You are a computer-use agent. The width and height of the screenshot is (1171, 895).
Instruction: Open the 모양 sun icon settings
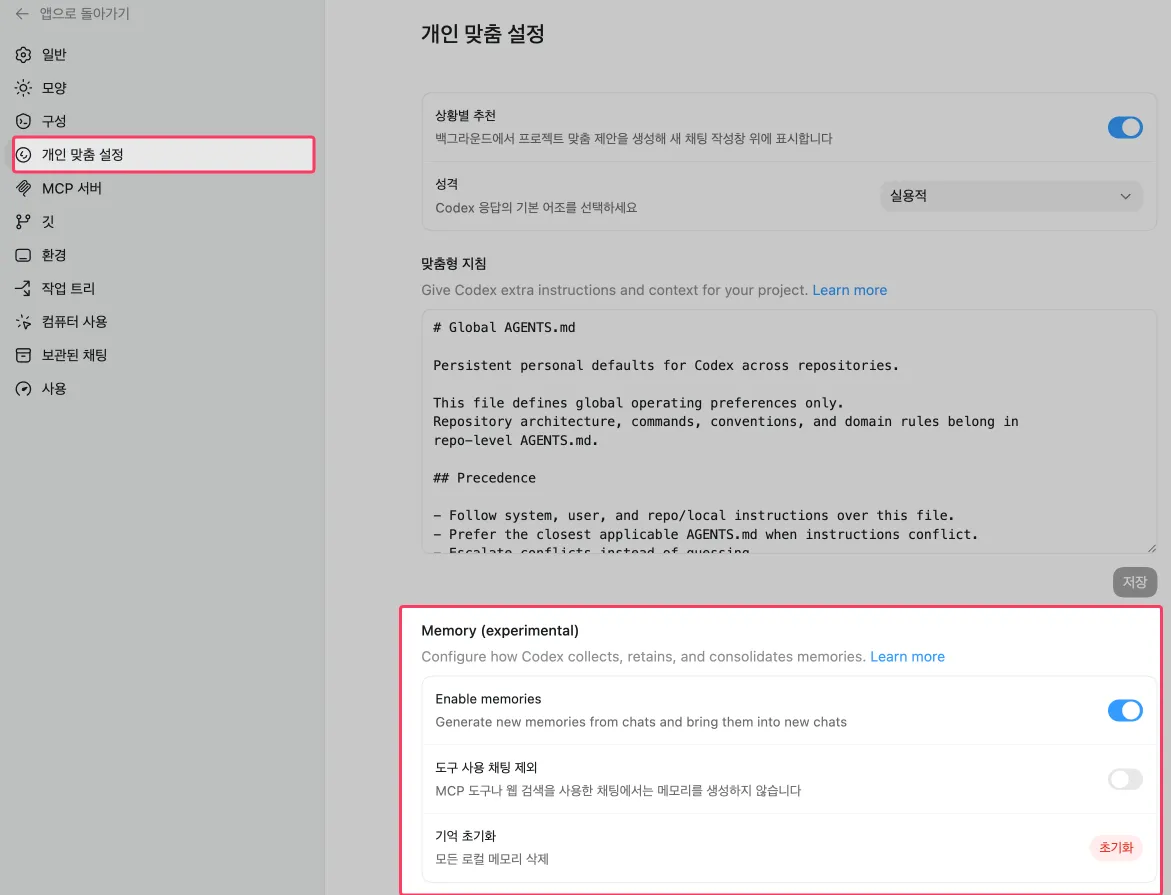click(x=24, y=88)
